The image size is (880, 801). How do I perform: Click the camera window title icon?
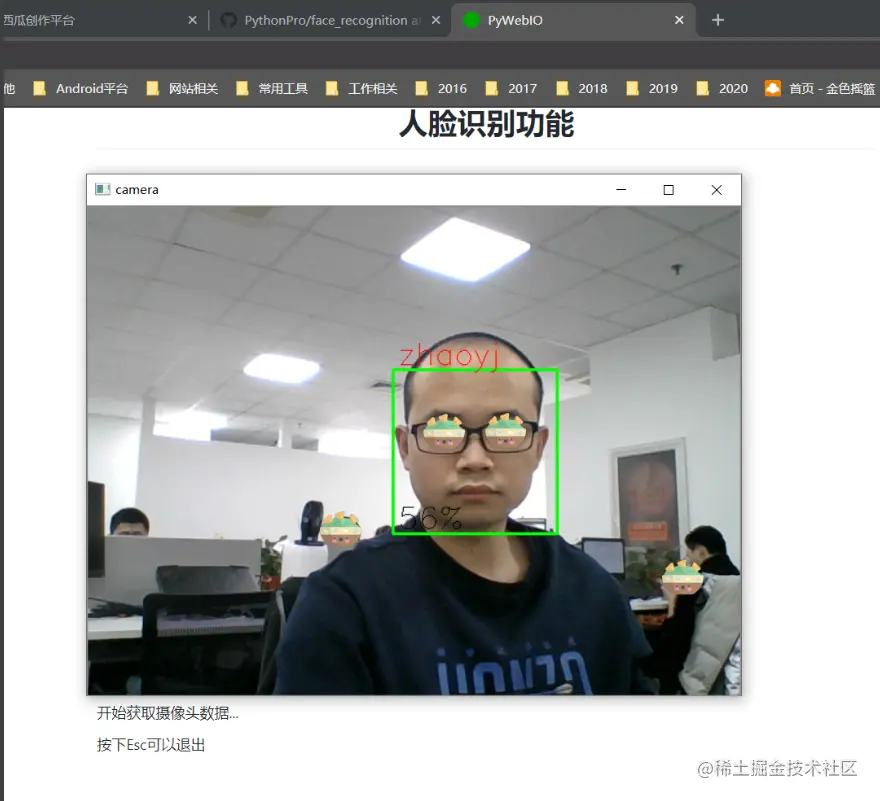tap(102, 189)
